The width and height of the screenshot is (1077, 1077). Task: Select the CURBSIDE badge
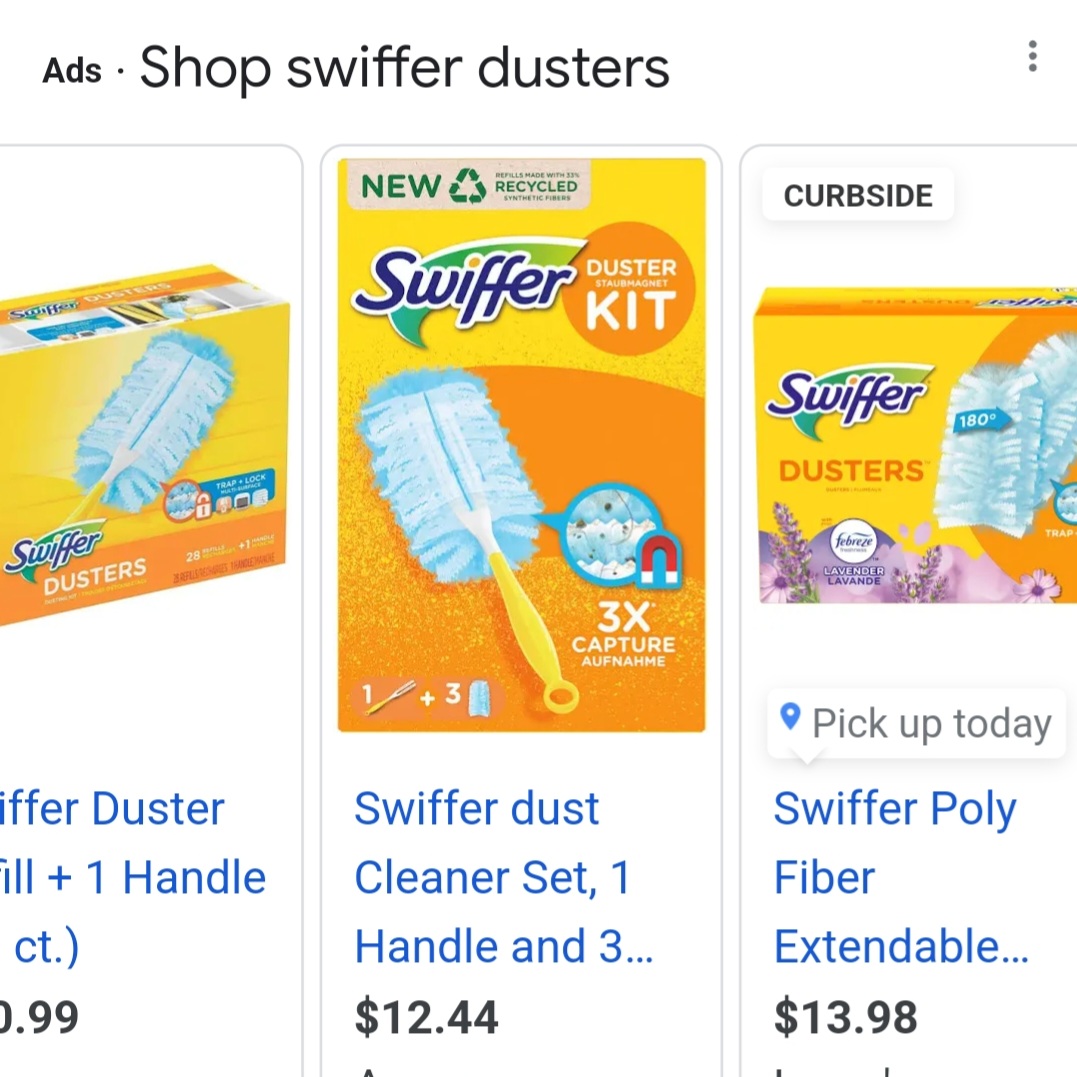coord(858,195)
